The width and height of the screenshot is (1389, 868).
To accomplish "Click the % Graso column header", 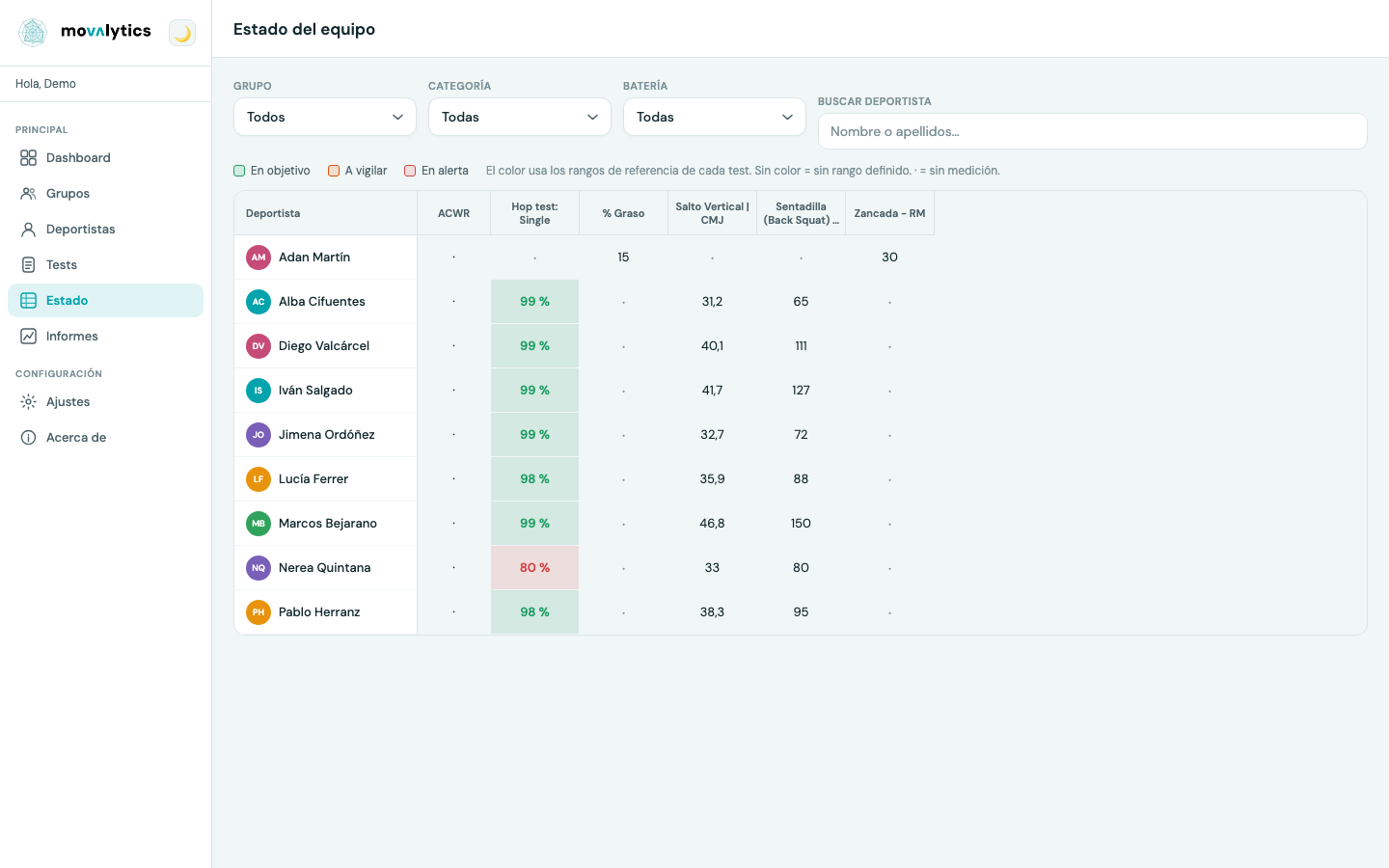I will pyautogui.click(x=624, y=213).
